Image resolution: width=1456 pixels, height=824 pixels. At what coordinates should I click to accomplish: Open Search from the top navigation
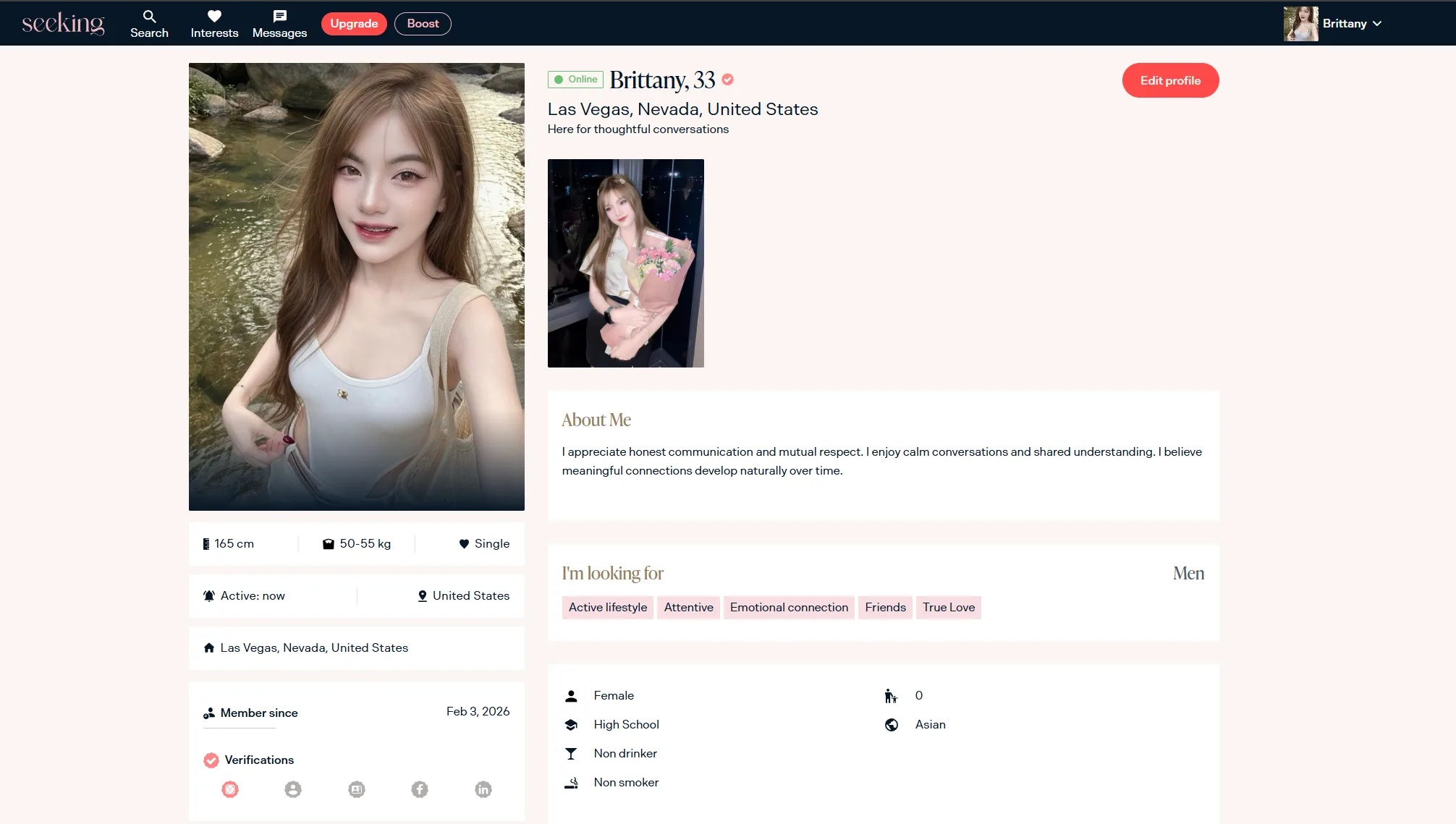(149, 24)
